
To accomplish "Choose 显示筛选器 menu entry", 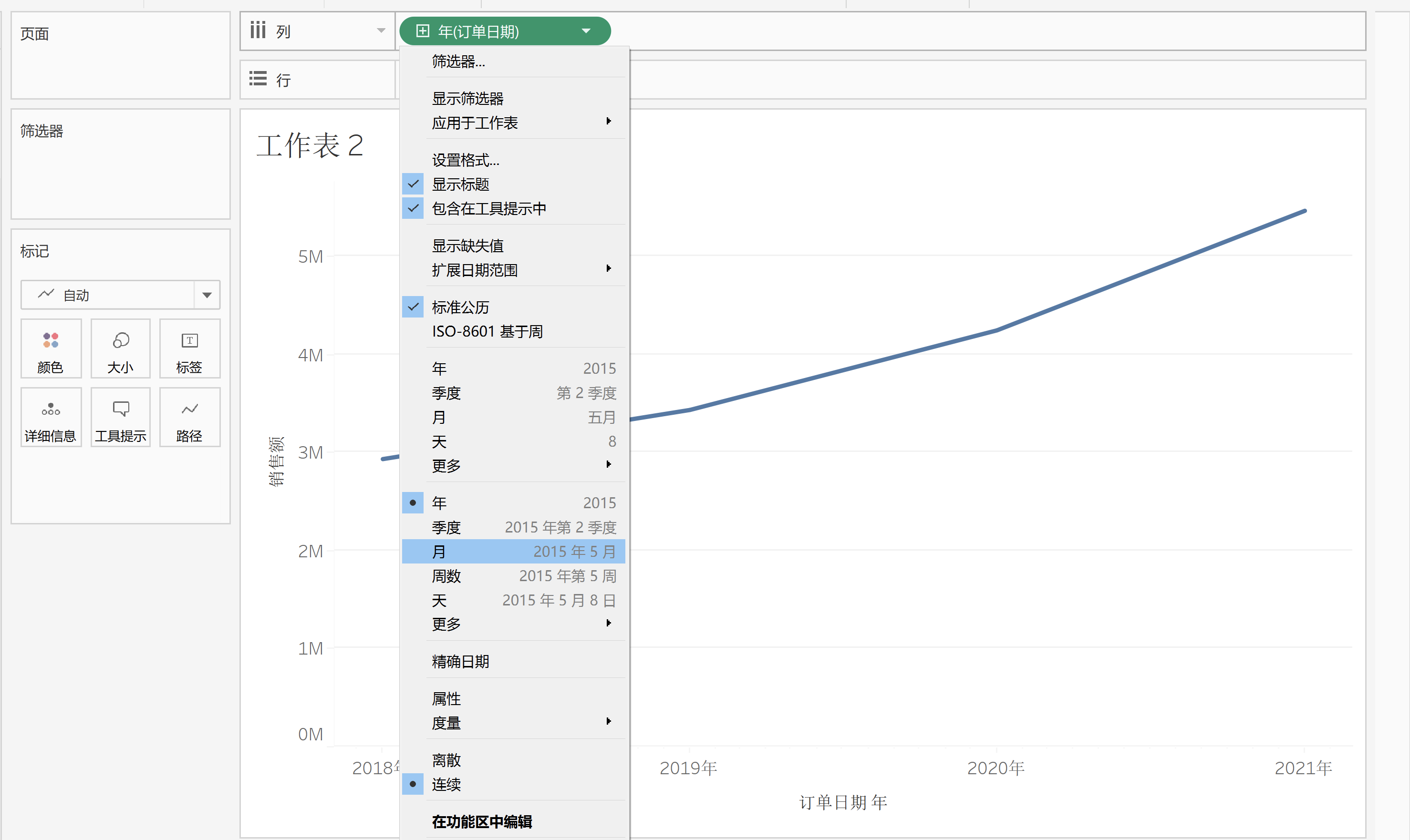I will point(514,99).
